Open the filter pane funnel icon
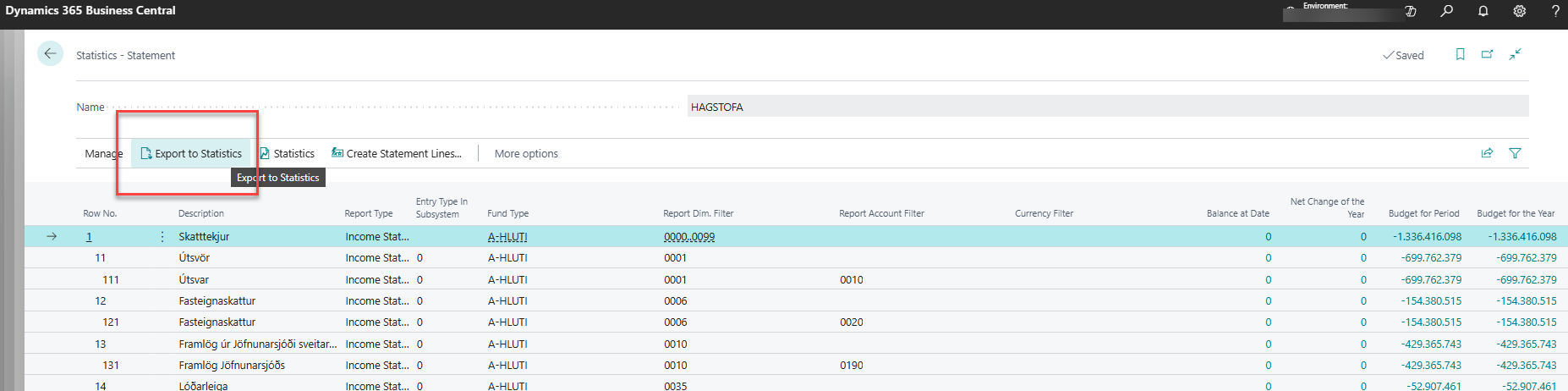 pos(1516,153)
